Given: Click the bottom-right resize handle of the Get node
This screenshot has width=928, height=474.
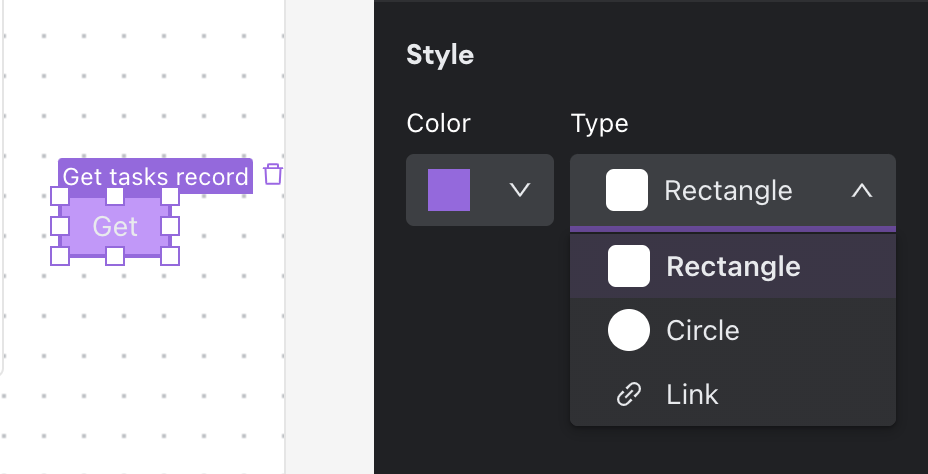Looking at the screenshot, I should click(x=170, y=256).
